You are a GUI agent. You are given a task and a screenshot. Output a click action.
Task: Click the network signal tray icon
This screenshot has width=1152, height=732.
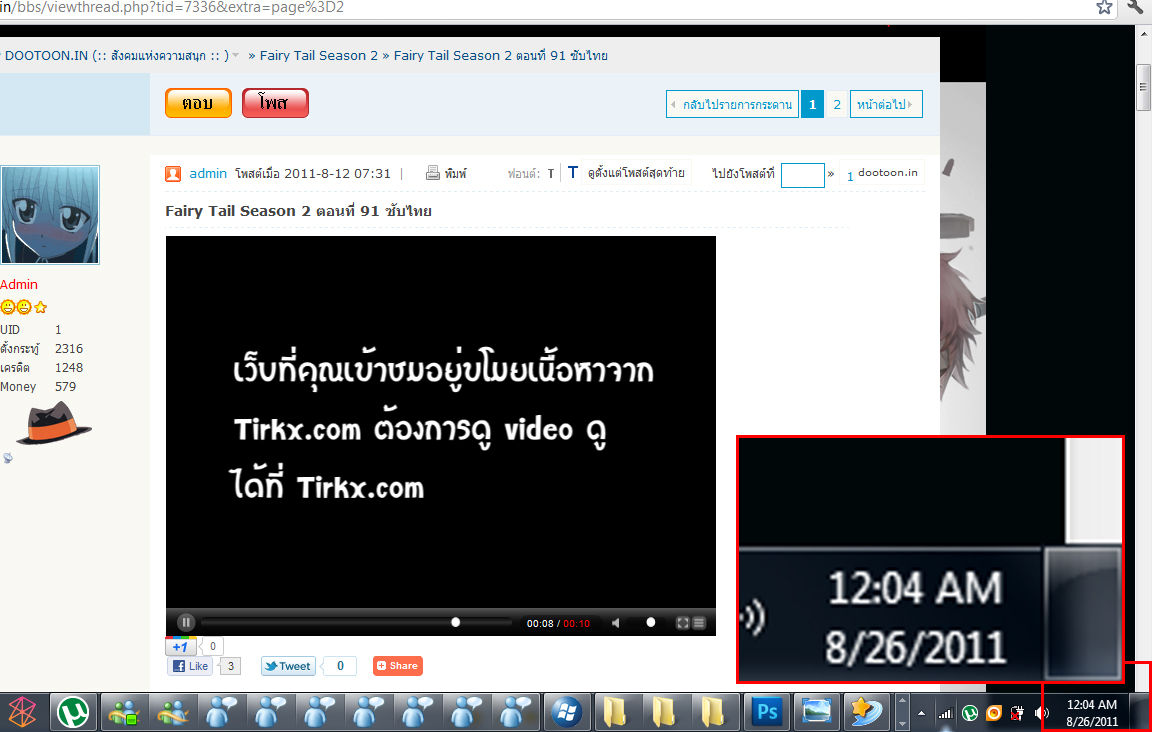coord(945,713)
